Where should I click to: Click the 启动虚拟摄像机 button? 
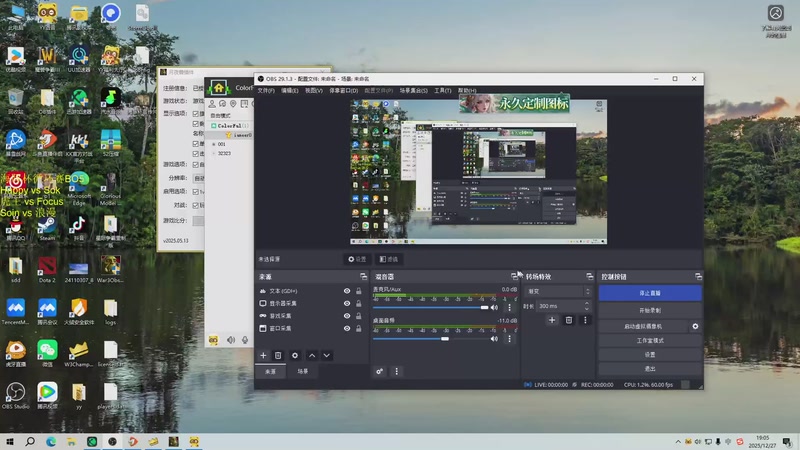642,326
